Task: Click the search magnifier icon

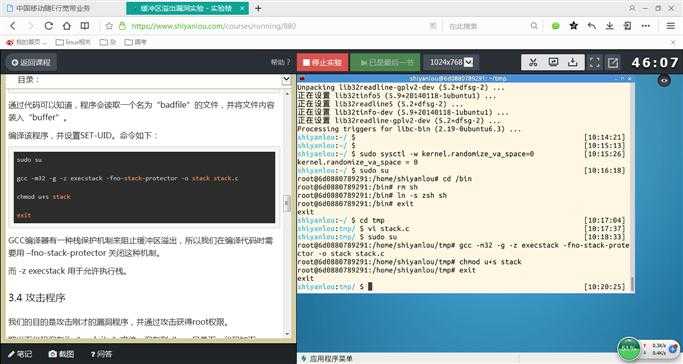Action: tap(534, 26)
